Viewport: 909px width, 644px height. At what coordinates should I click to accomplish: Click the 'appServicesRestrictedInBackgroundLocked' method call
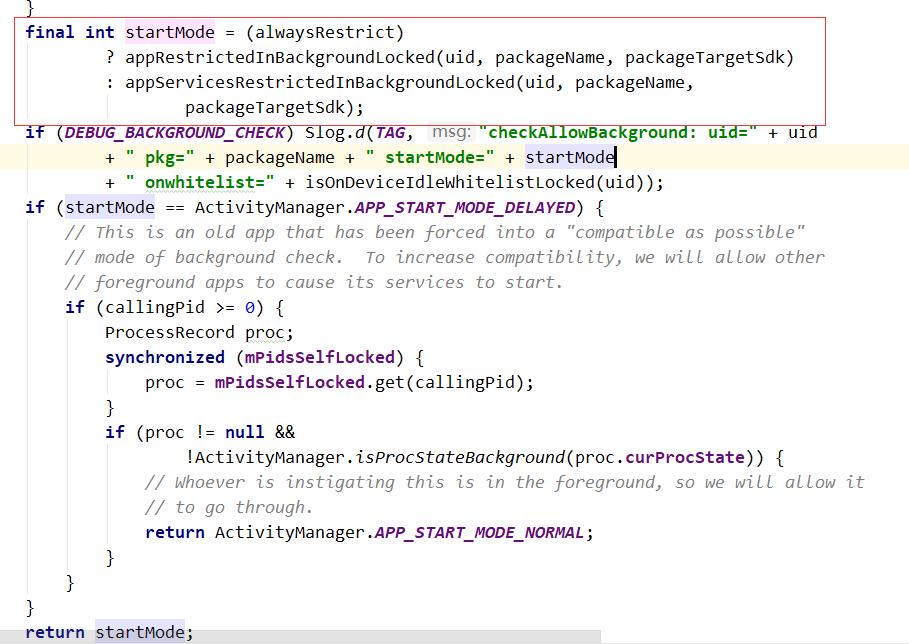[x=320, y=82]
